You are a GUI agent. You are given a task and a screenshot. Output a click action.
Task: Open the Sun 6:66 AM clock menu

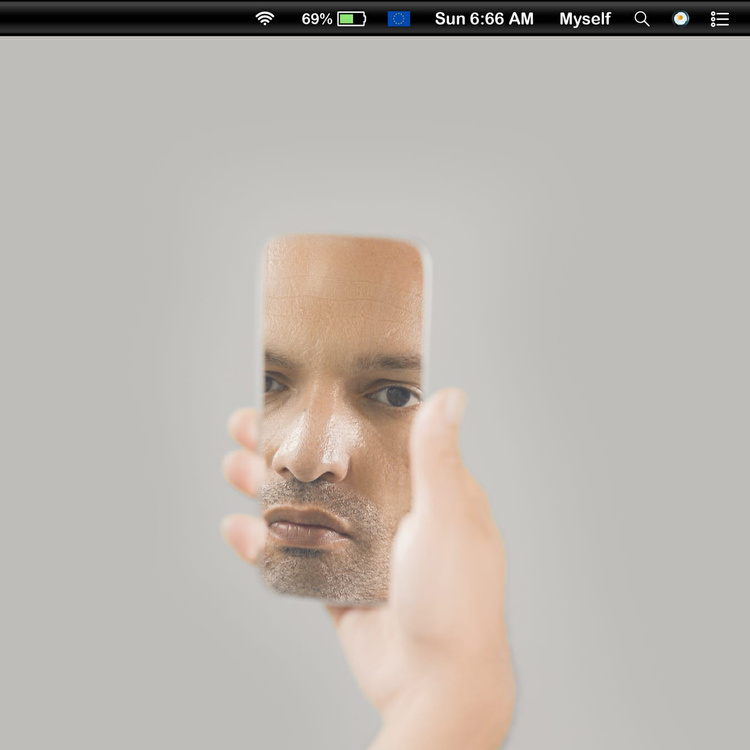(484, 19)
